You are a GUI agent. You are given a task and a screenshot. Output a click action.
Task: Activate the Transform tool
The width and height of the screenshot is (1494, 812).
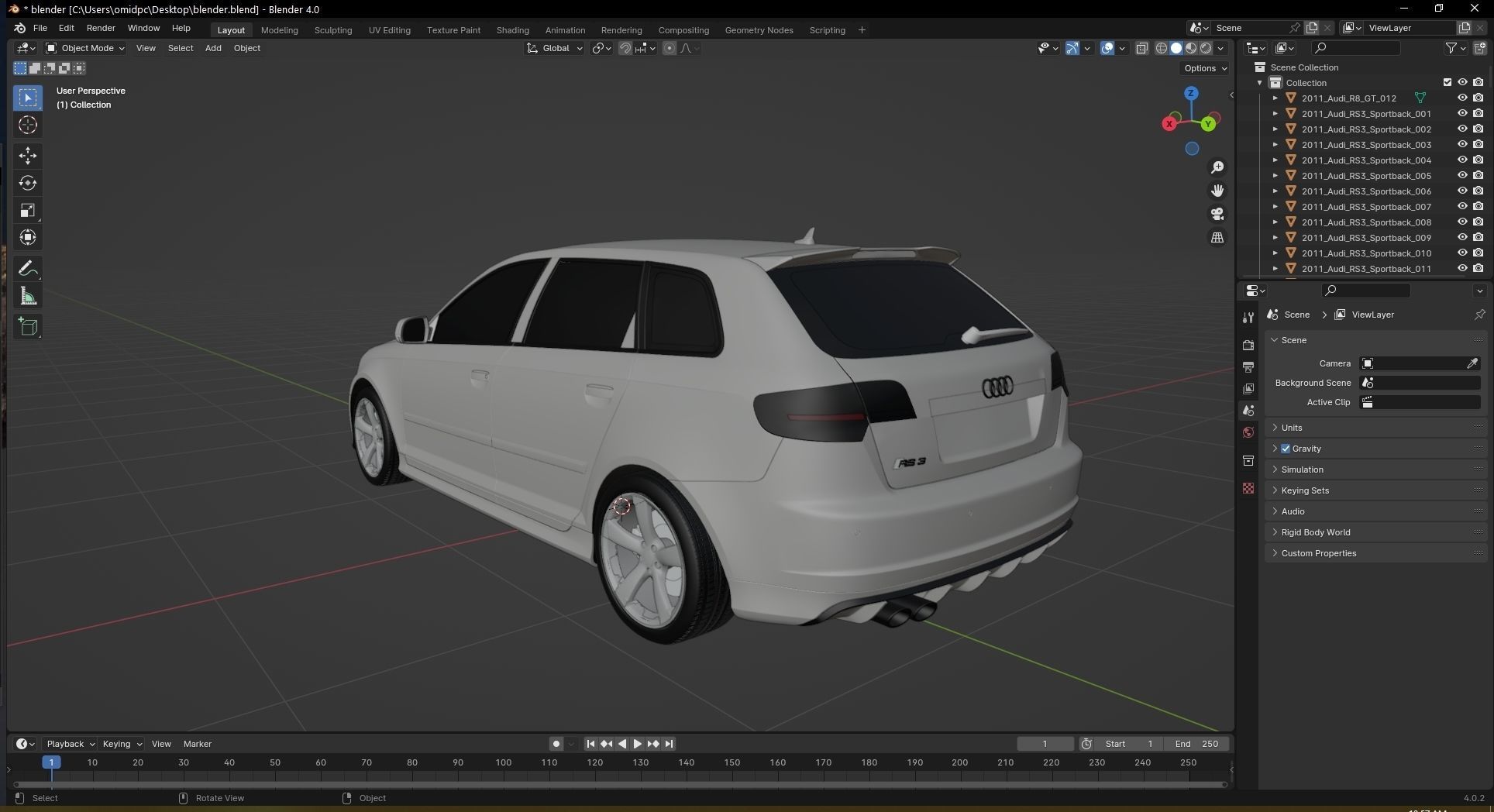click(x=28, y=238)
